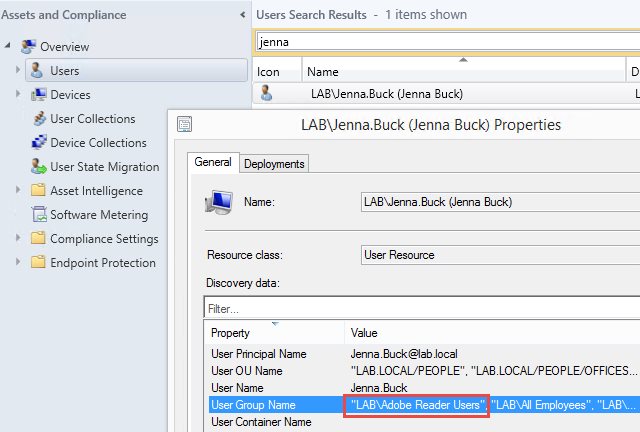Click the Devices node icon

(x=39, y=94)
